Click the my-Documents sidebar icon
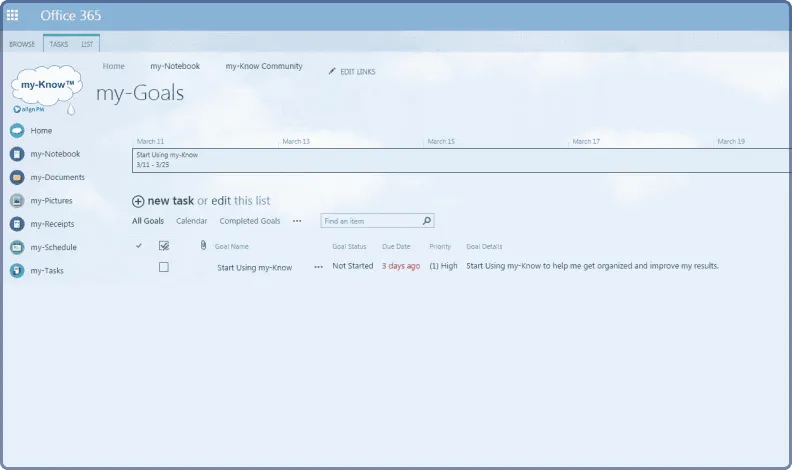The width and height of the screenshot is (792, 470). 17,177
